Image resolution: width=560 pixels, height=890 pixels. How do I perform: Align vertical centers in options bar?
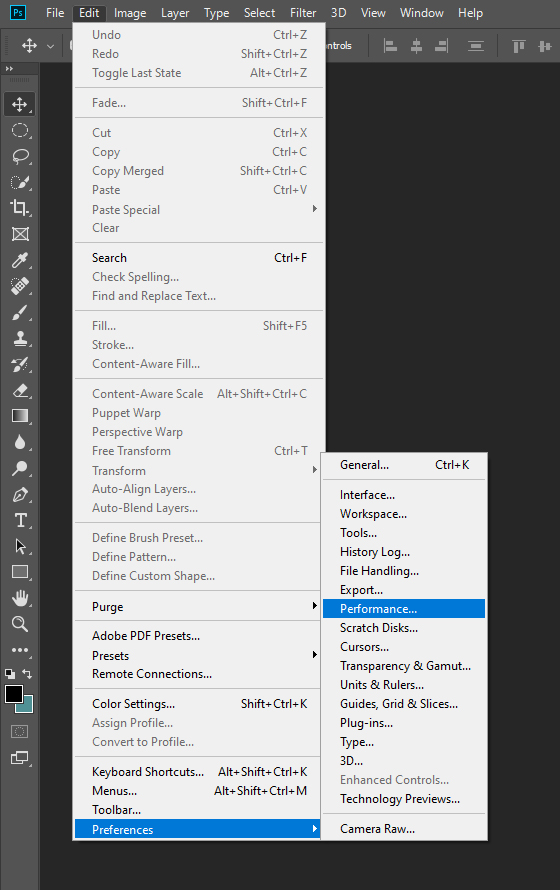pyautogui.click(x=545, y=46)
